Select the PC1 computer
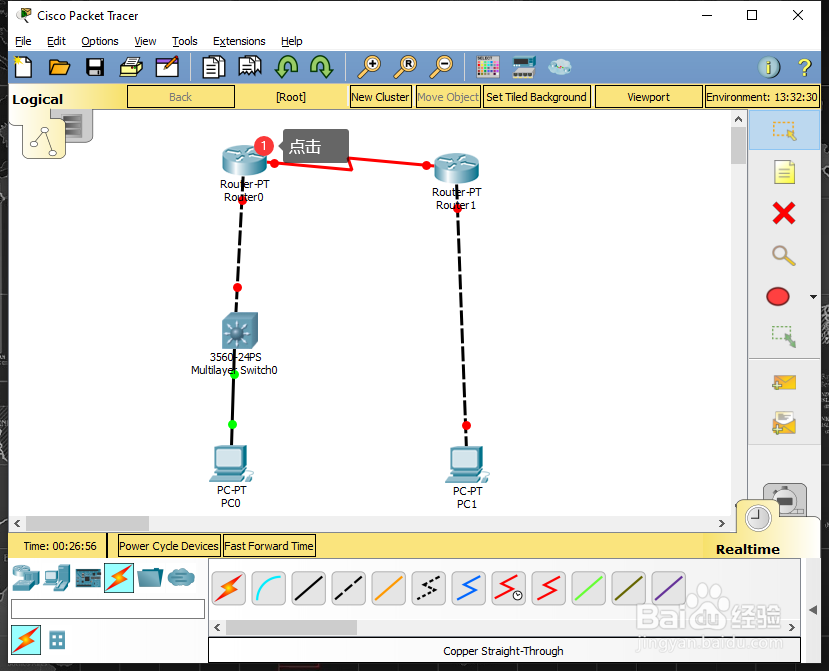Viewport: 829px width, 671px height. point(467,464)
